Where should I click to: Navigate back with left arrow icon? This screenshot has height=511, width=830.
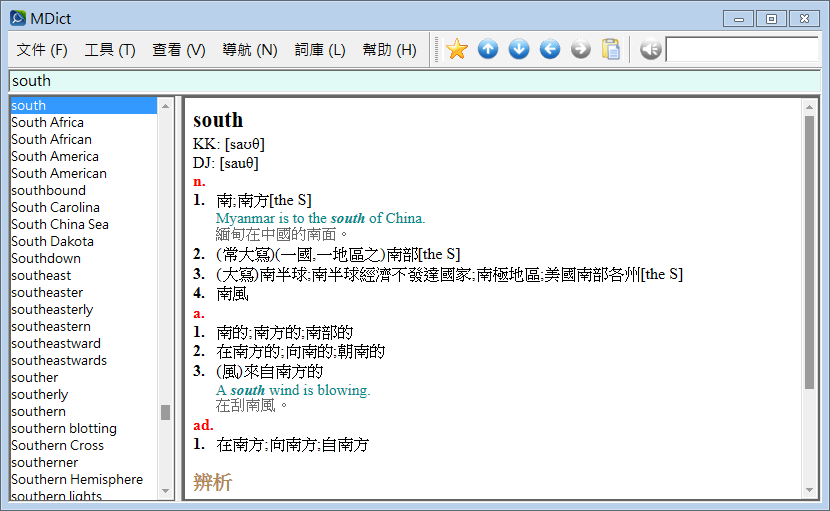coord(550,49)
